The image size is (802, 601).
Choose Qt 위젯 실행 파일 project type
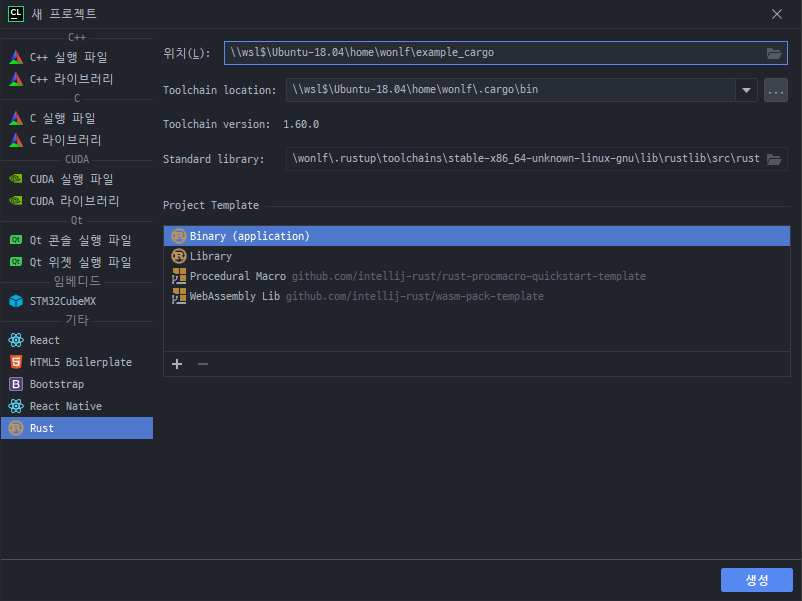pyautogui.click(x=77, y=262)
